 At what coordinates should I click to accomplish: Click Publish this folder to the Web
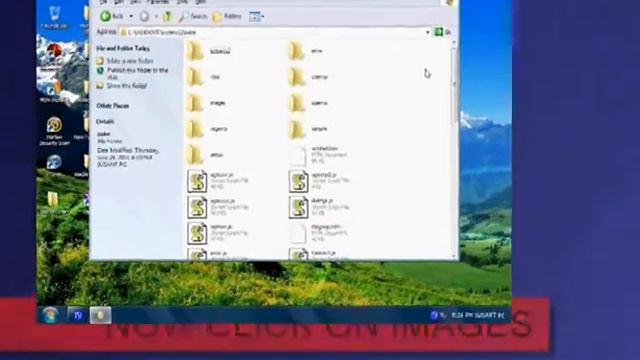tap(137, 73)
